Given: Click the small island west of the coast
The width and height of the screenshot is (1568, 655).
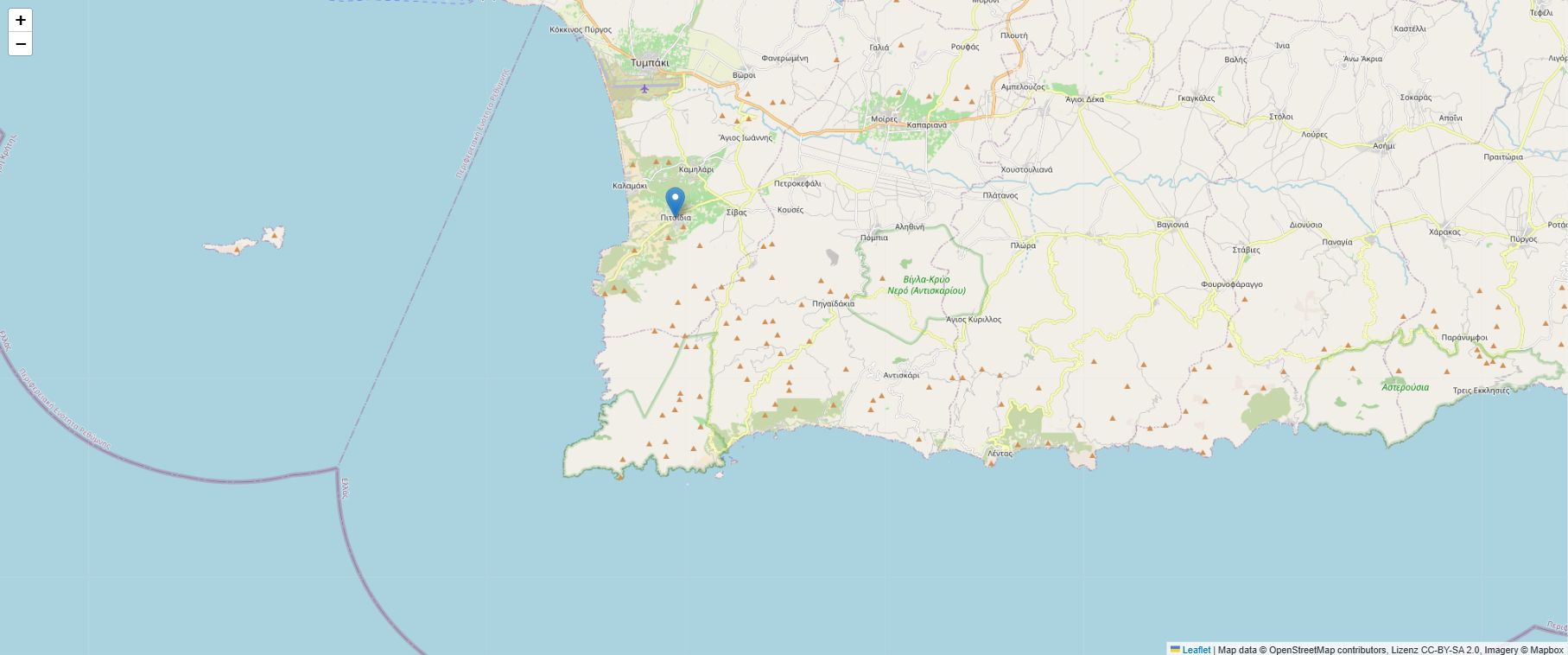Looking at the screenshot, I should 244,241.
